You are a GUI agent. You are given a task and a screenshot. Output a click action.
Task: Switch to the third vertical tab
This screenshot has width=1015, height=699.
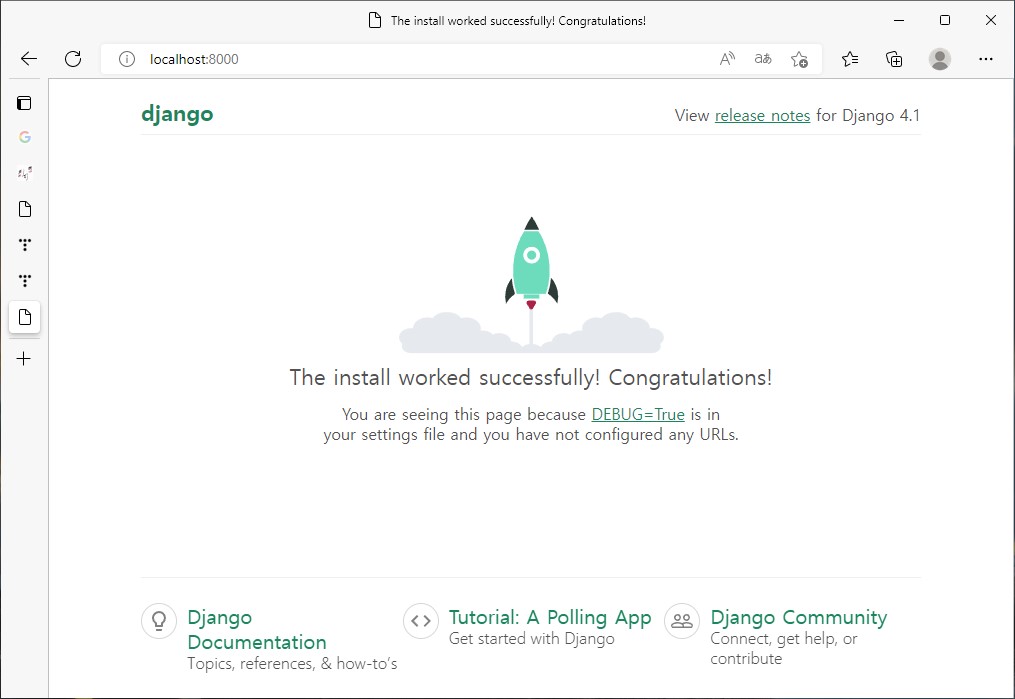tap(25, 173)
